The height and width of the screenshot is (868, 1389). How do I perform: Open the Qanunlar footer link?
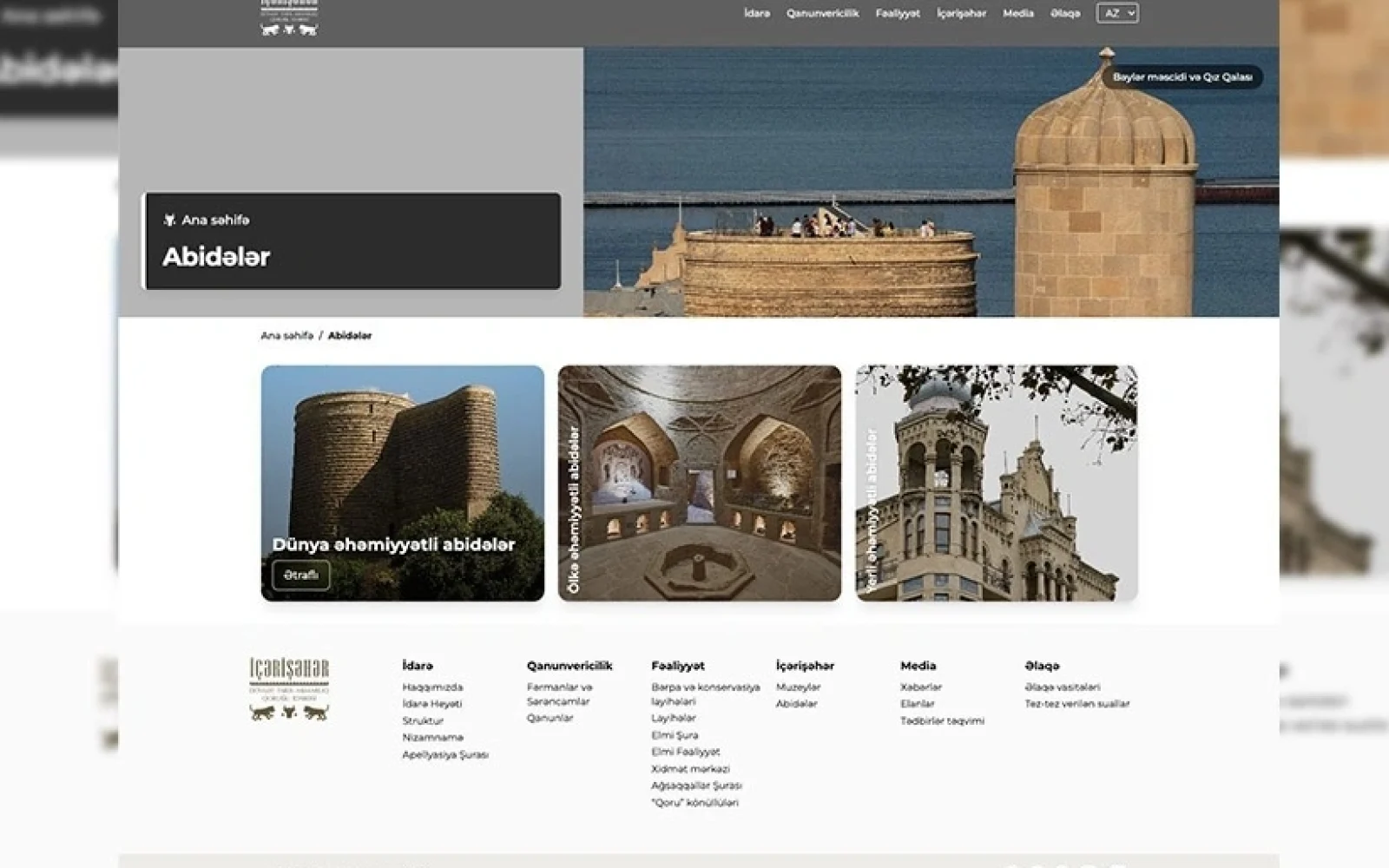(x=550, y=718)
